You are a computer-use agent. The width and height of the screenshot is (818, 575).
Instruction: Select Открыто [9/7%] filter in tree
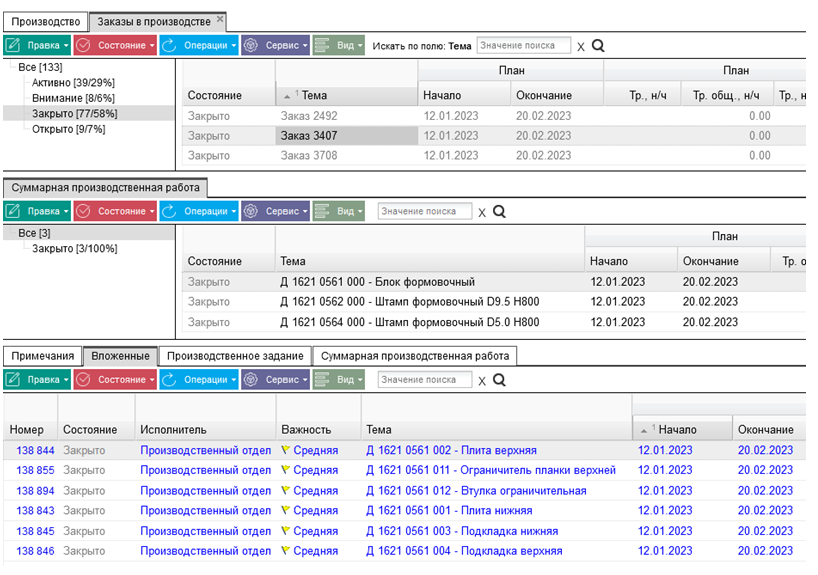tap(69, 129)
